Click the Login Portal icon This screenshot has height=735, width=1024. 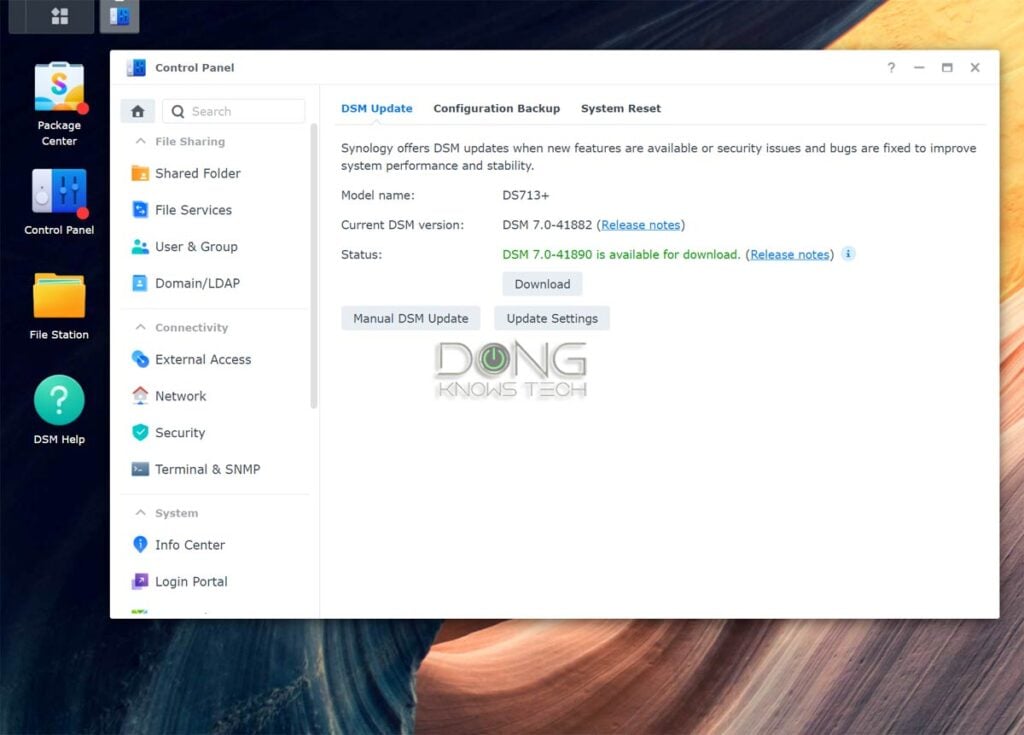(x=140, y=581)
